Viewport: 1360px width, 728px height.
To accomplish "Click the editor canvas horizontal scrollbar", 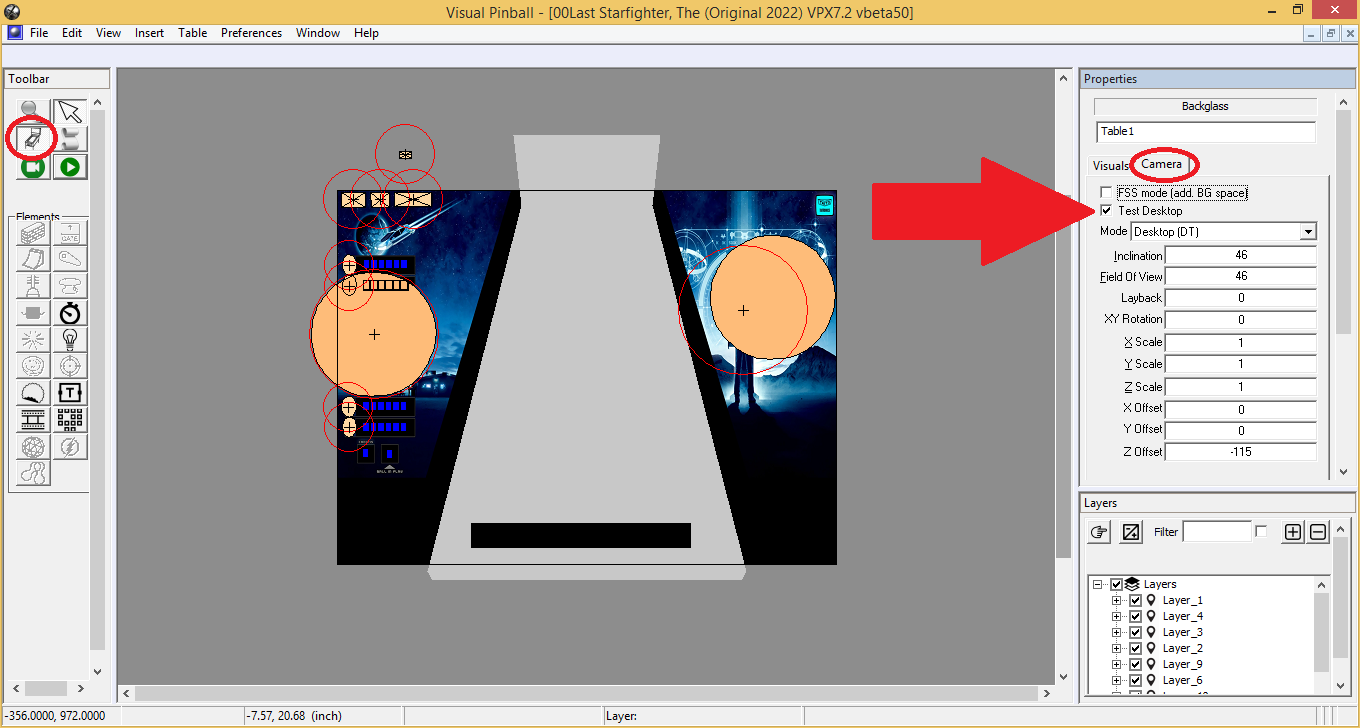I will coord(587,692).
